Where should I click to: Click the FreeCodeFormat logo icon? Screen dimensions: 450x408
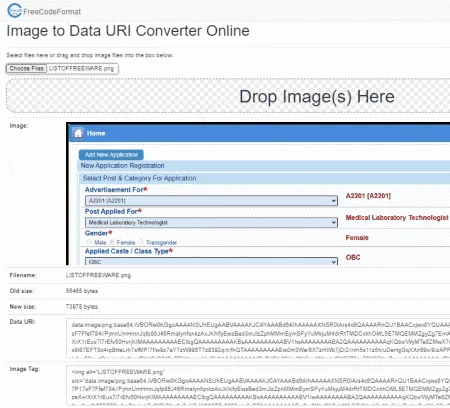[x=15, y=11]
